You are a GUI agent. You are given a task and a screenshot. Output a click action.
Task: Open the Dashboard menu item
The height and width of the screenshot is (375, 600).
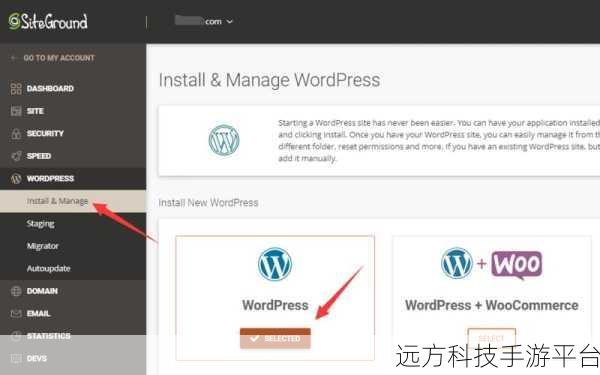click(x=73, y=88)
